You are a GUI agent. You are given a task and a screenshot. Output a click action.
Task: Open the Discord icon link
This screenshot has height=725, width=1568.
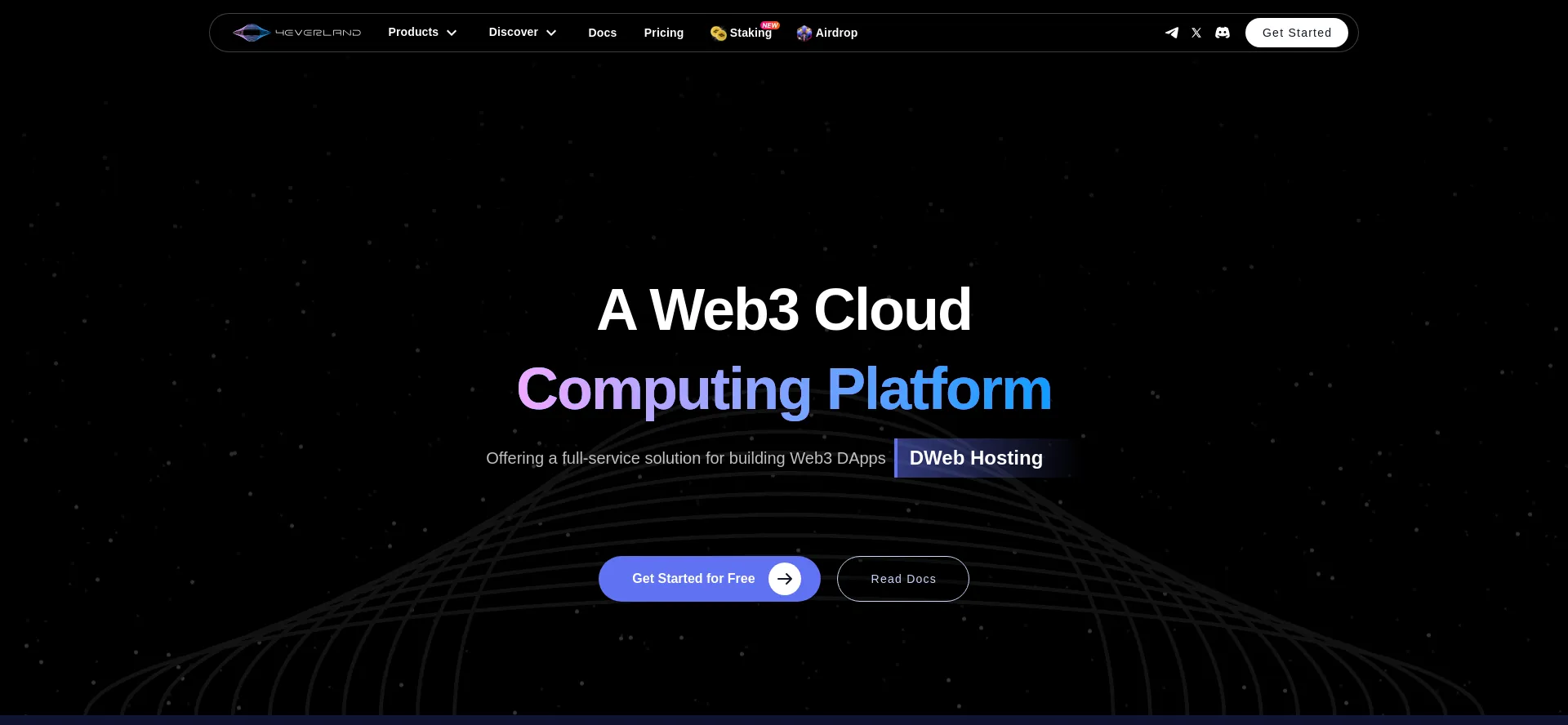tap(1223, 33)
